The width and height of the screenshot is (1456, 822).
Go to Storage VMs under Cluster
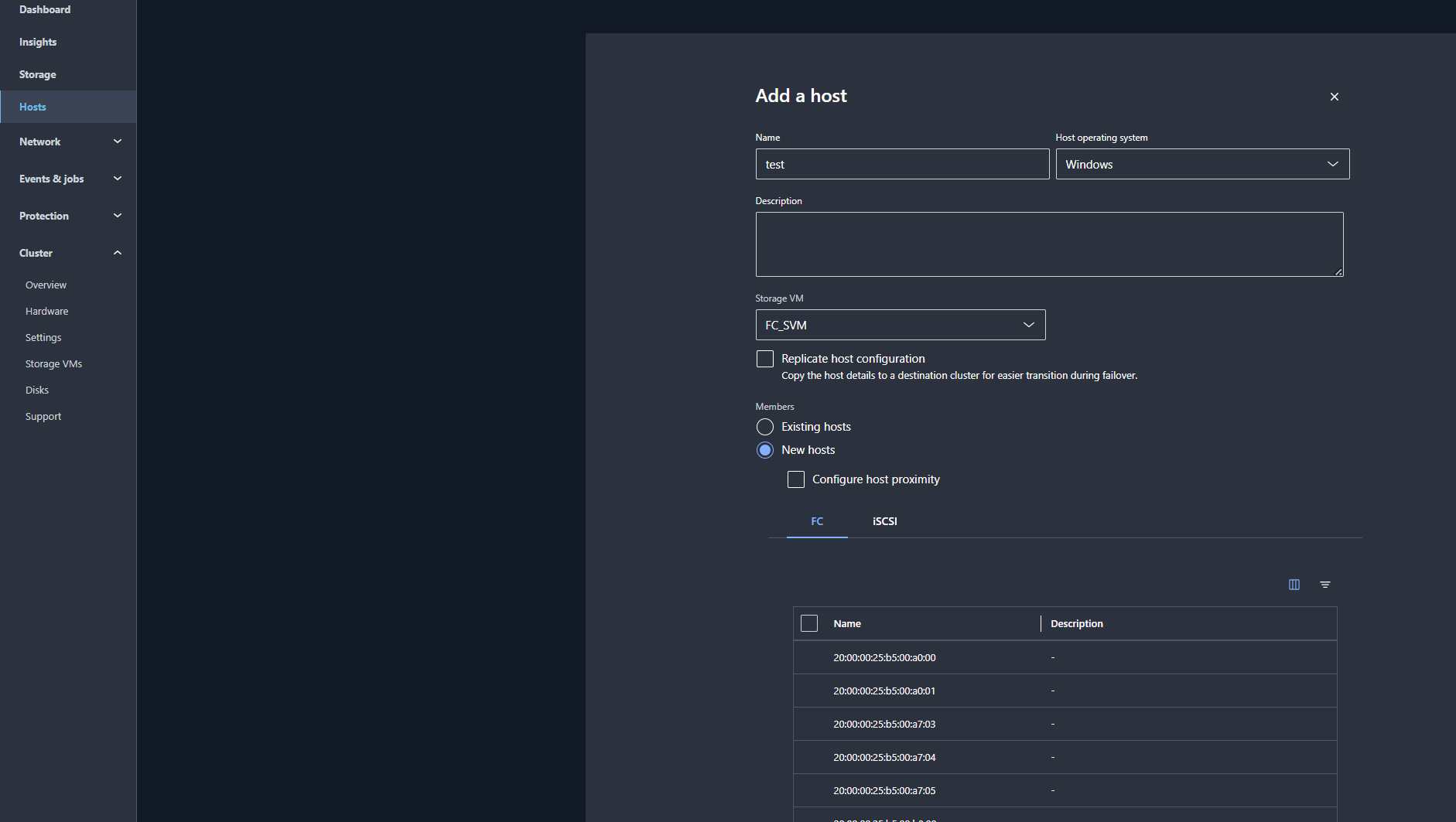(53, 363)
